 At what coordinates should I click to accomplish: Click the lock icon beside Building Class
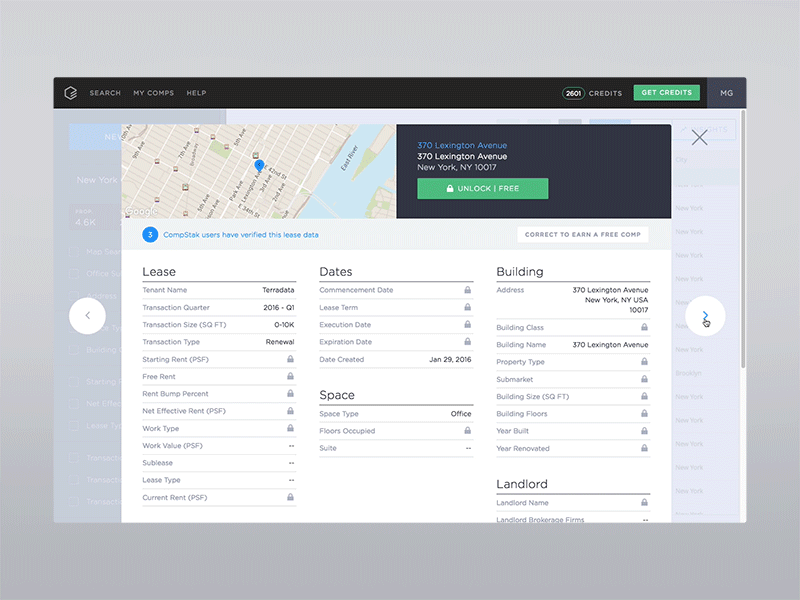click(645, 327)
